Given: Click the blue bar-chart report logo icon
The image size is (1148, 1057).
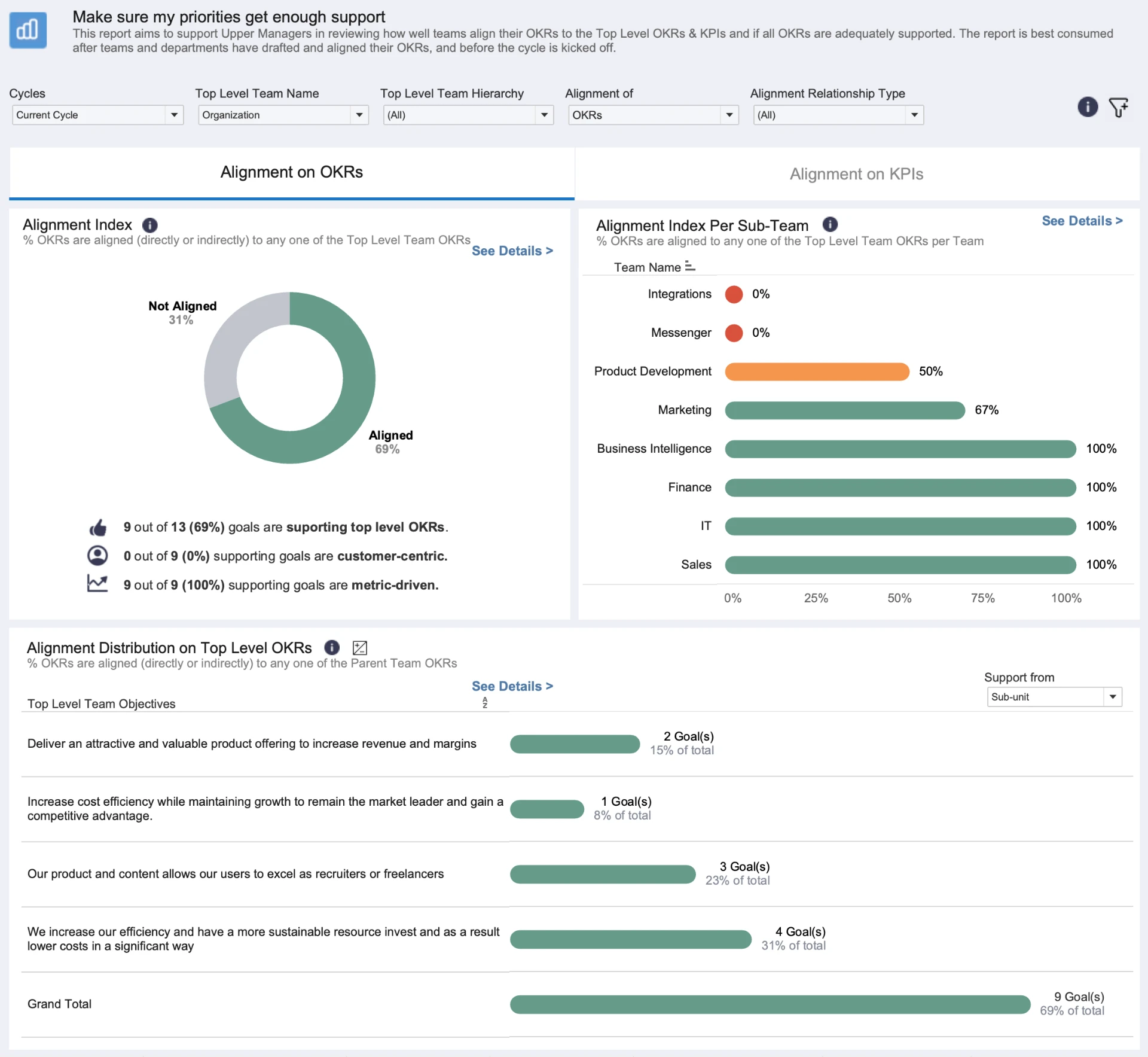Looking at the screenshot, I should tap(28, 30).
